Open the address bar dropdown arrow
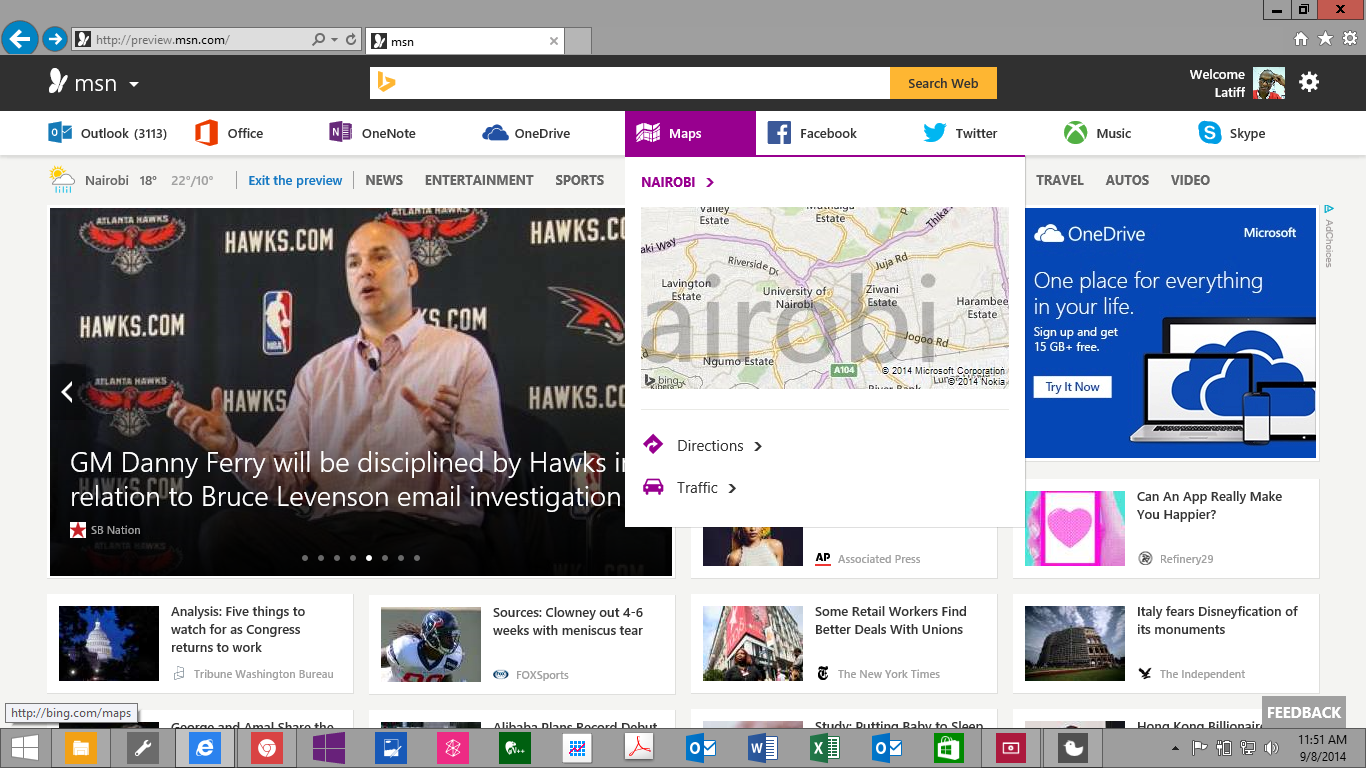The width and height of the screenshot is (1366, 768). [x=334, y=40]
